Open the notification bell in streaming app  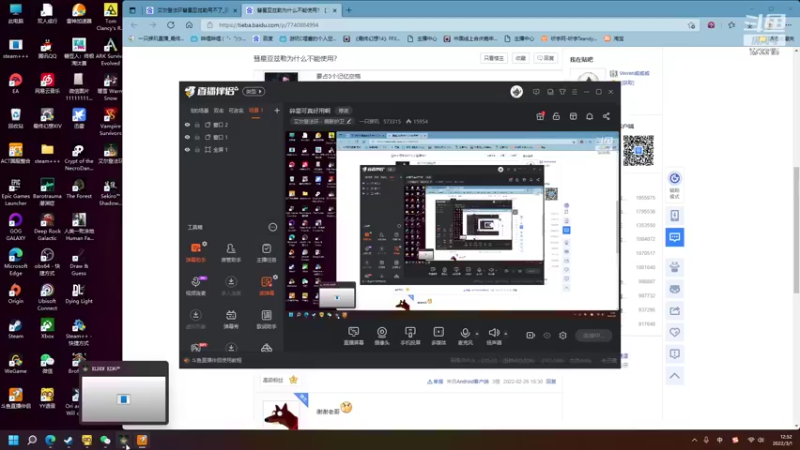click(589, 116)
